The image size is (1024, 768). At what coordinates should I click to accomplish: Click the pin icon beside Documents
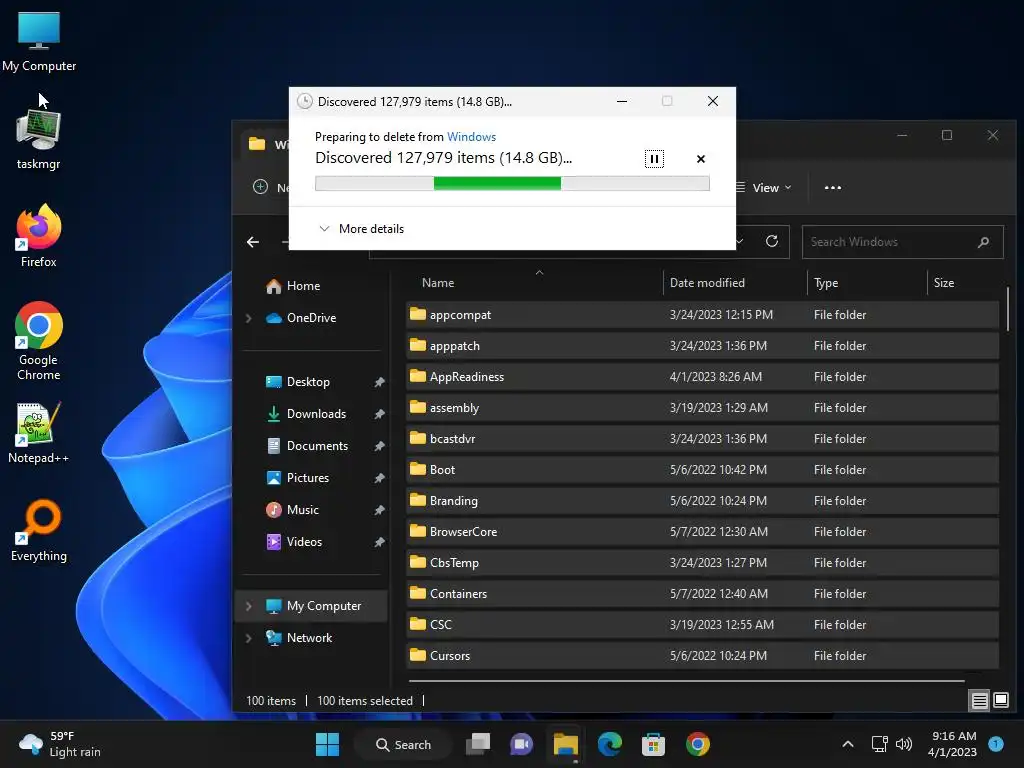coord(379,446)
